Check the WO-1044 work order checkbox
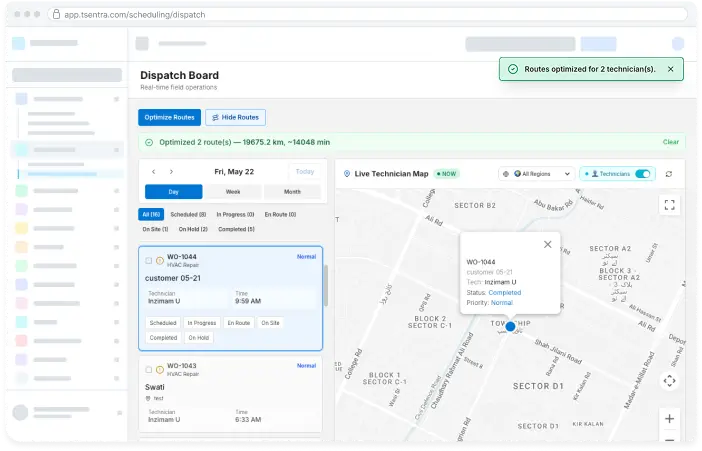Screen dimensions: 702x451 click(x=149, y=261)
